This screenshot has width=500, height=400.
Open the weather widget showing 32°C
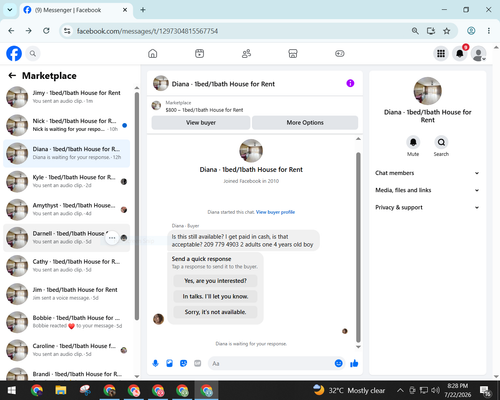(x=349, y=390)
